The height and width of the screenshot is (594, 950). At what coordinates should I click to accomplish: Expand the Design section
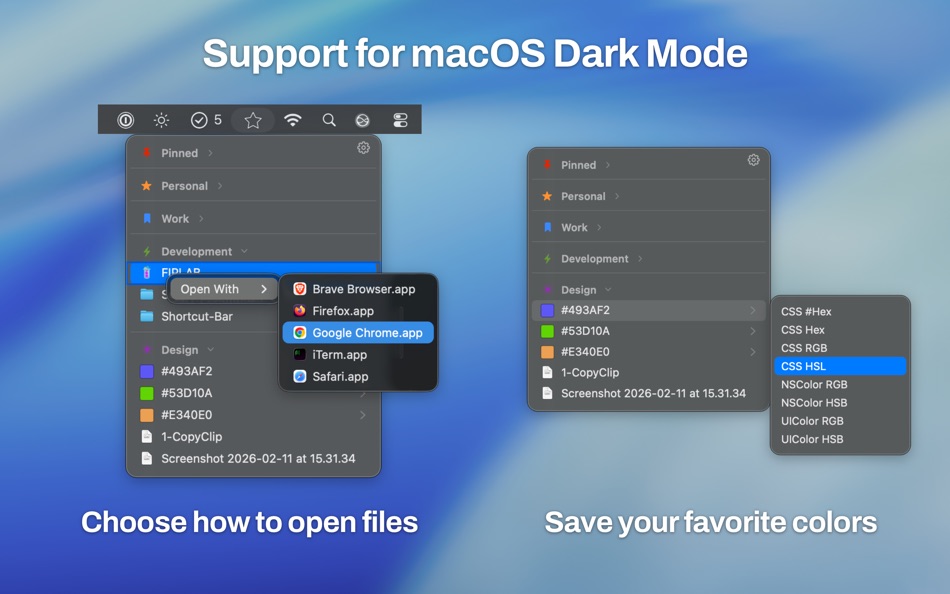point(182,349)
